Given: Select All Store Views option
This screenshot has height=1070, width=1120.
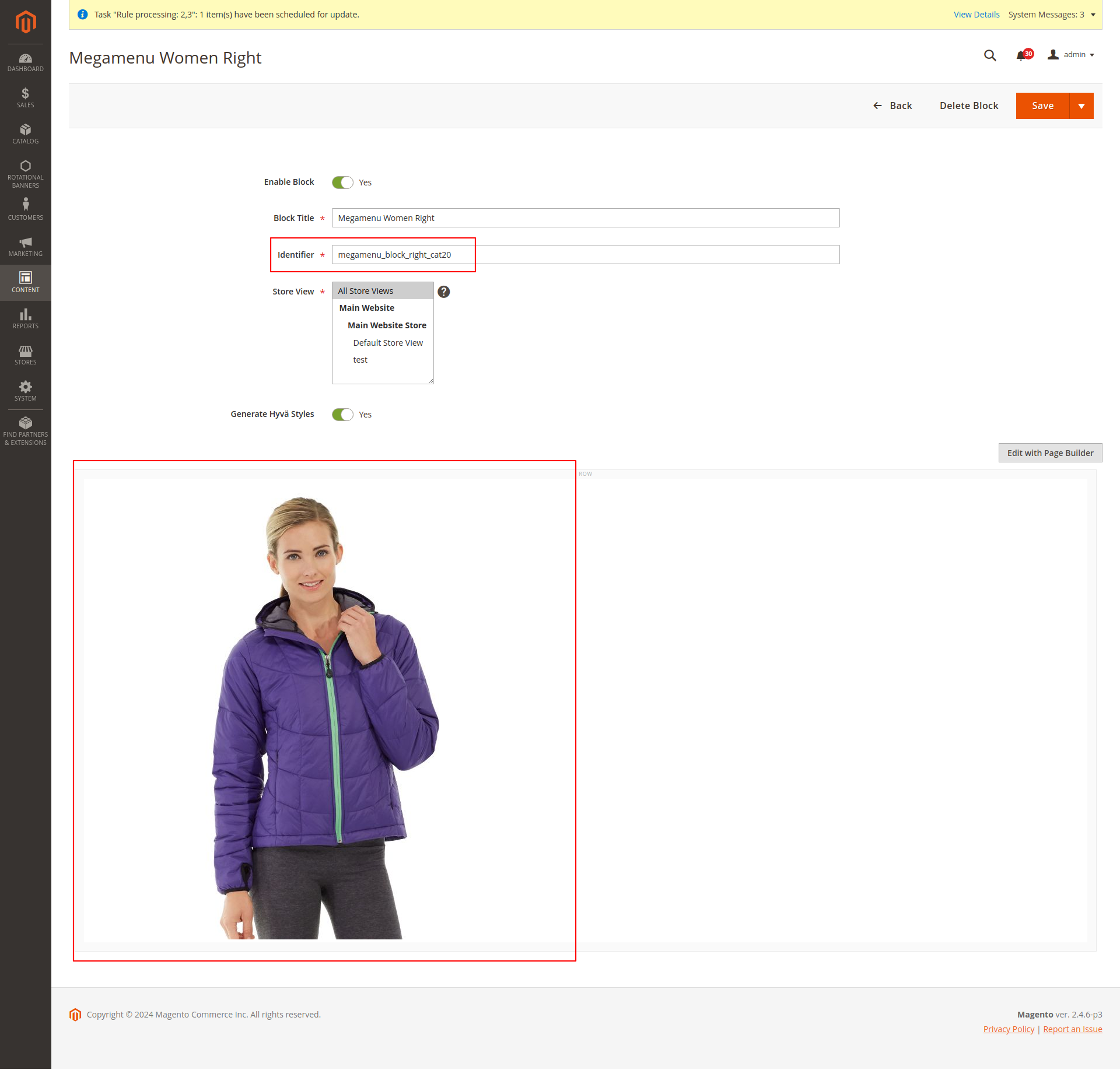Looking at the screenshot, I should click(366, 291).
